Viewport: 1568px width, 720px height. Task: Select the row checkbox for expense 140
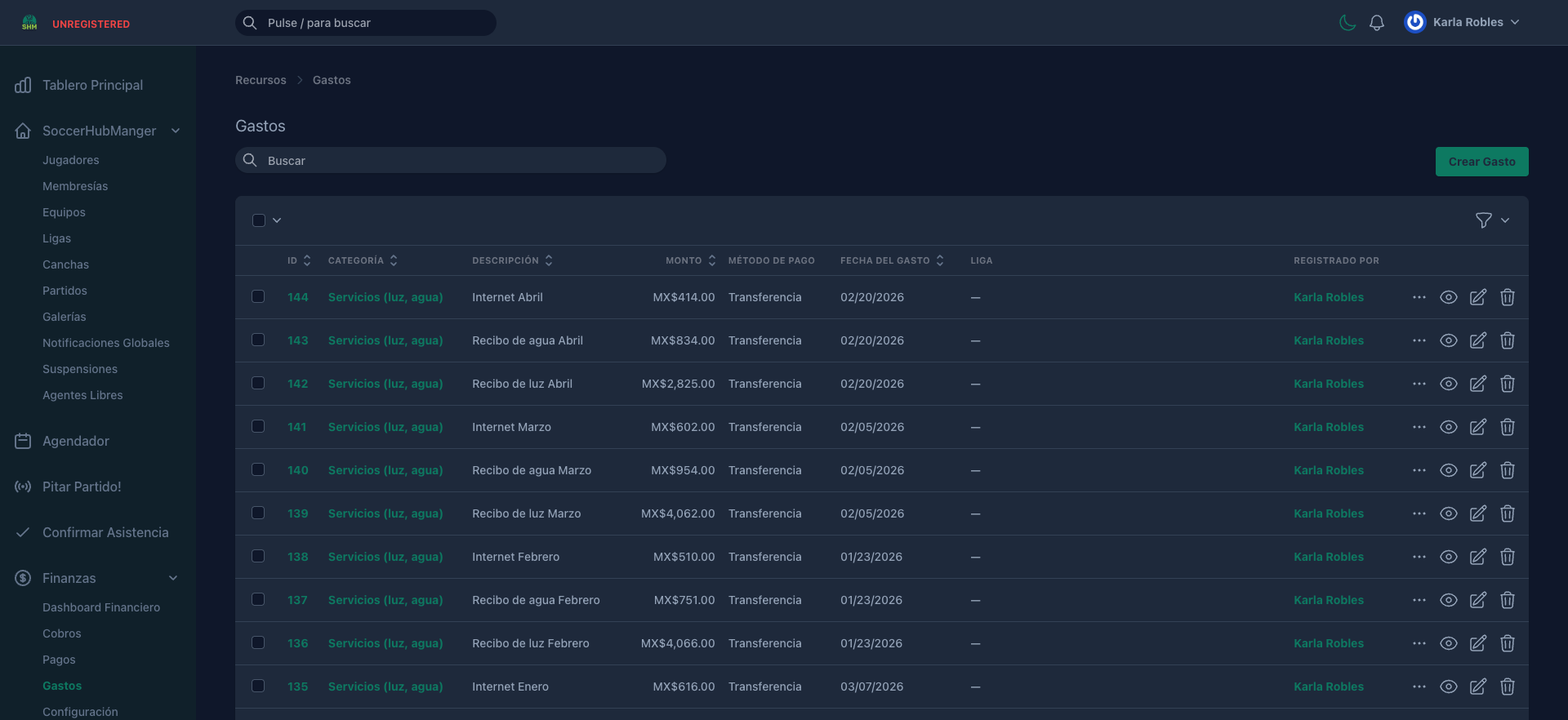[258, 470]
